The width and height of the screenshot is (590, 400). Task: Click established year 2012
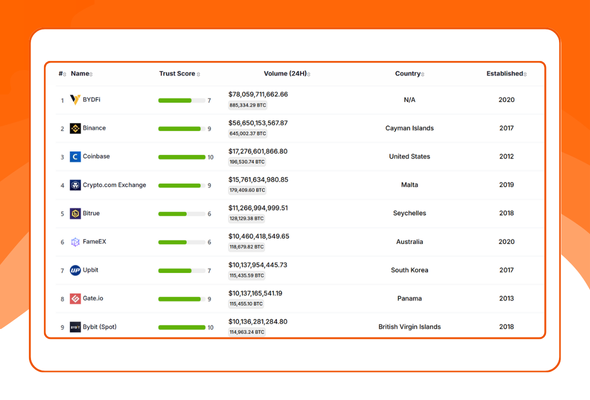tap(506, 157)
